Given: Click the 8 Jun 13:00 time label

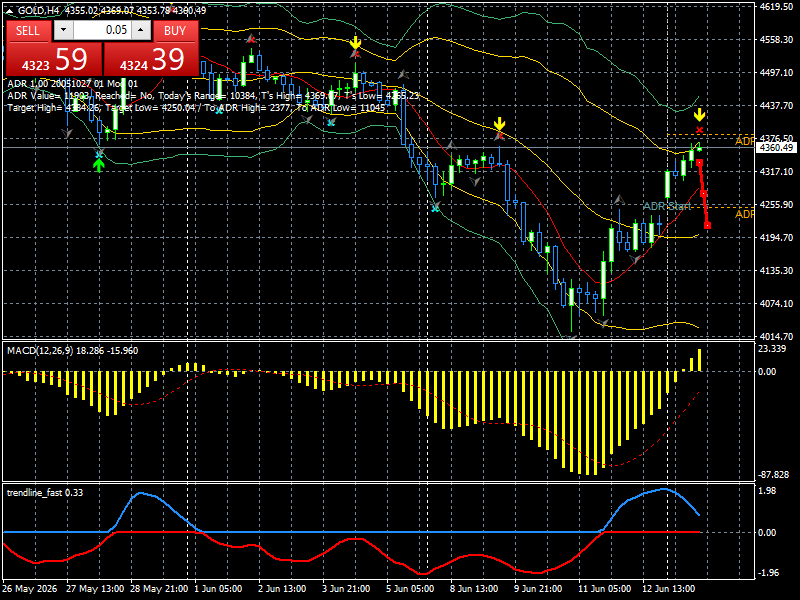Looking at the screenshot, I should 474,588.
